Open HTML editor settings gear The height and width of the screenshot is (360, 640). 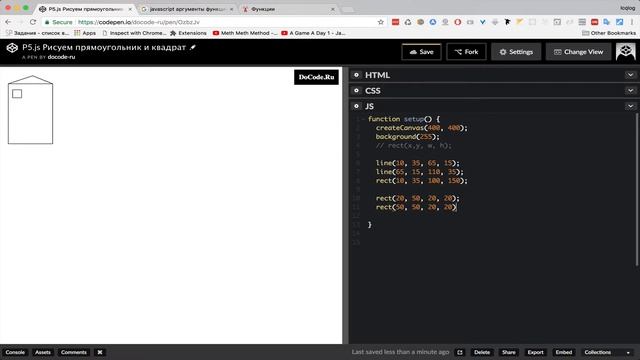356,75
